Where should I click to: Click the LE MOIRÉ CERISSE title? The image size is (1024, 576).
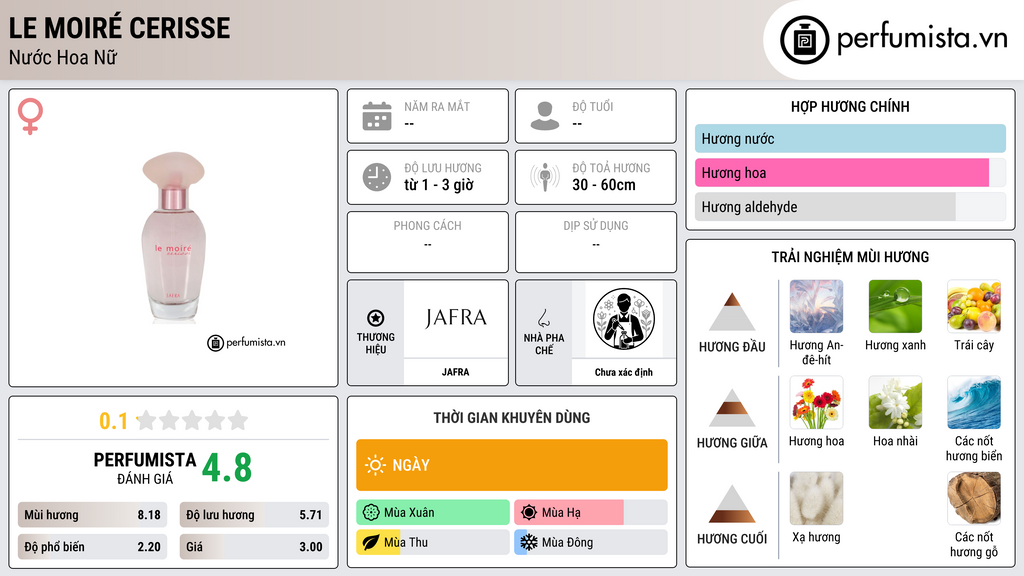coord(120,28)
